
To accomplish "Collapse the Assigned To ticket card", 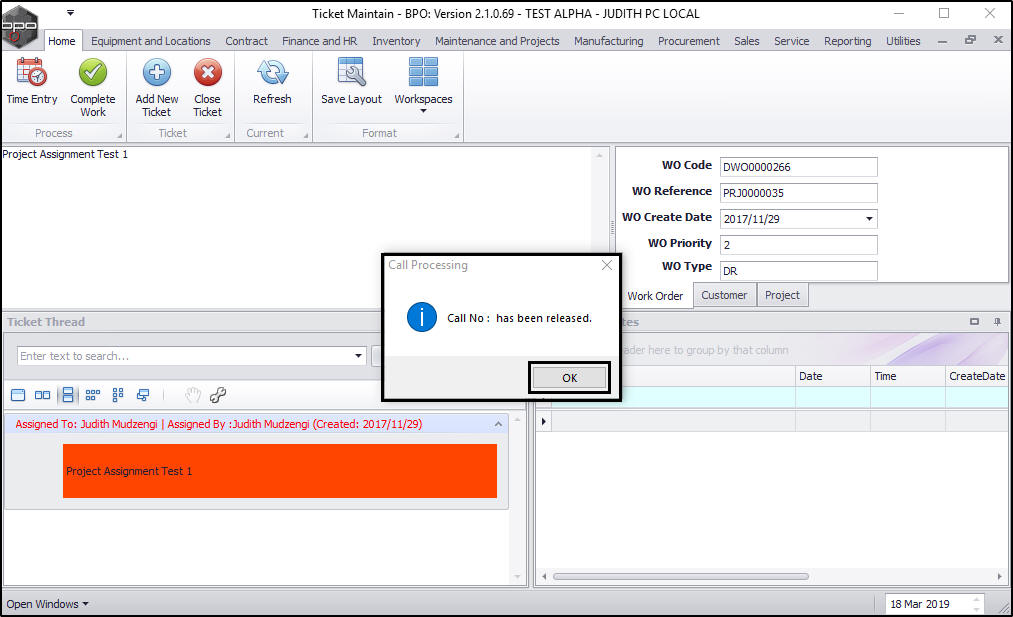I will click(498, 424).
